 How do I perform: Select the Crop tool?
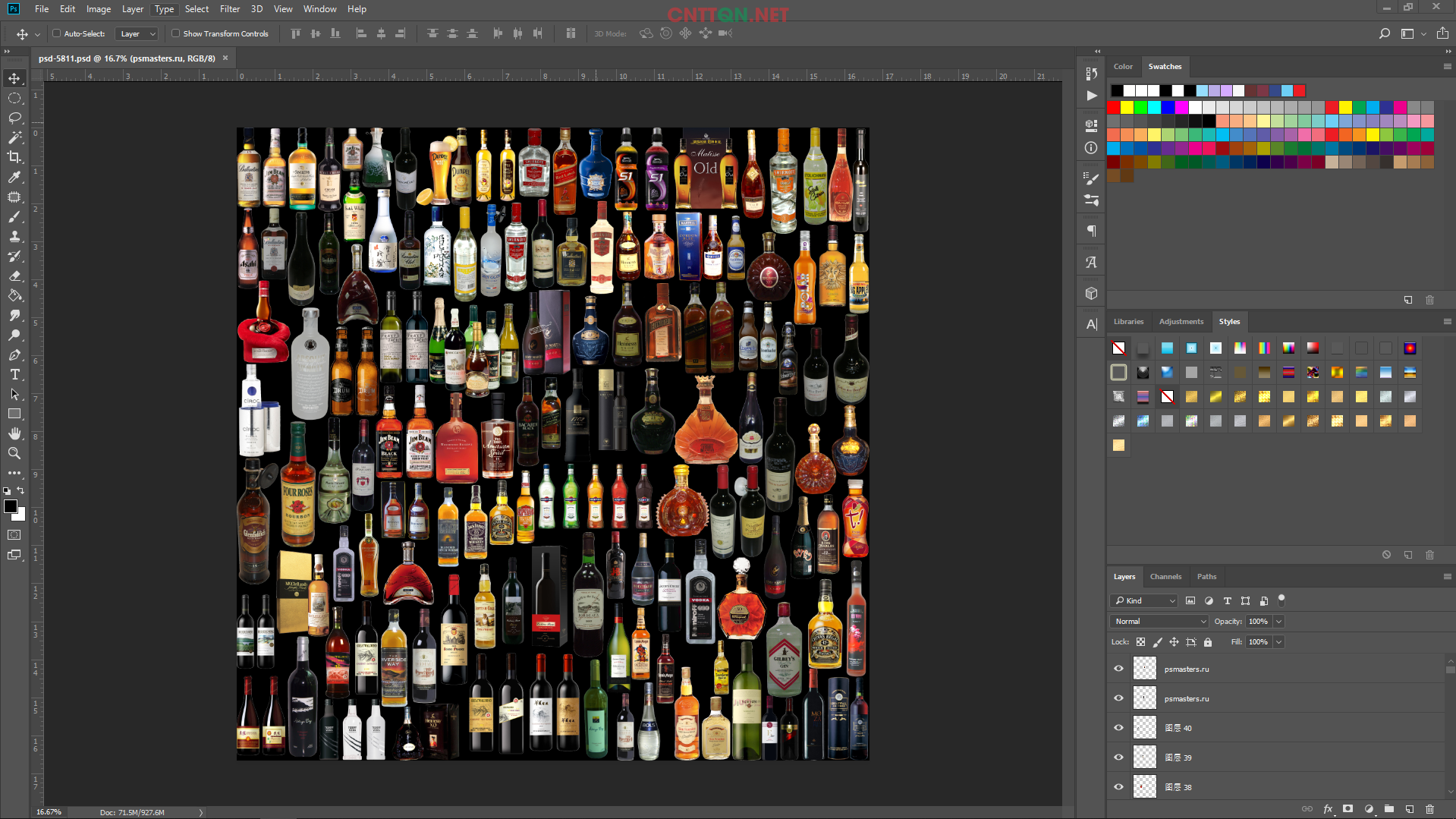pyautogui.click(x=14, y=157)
